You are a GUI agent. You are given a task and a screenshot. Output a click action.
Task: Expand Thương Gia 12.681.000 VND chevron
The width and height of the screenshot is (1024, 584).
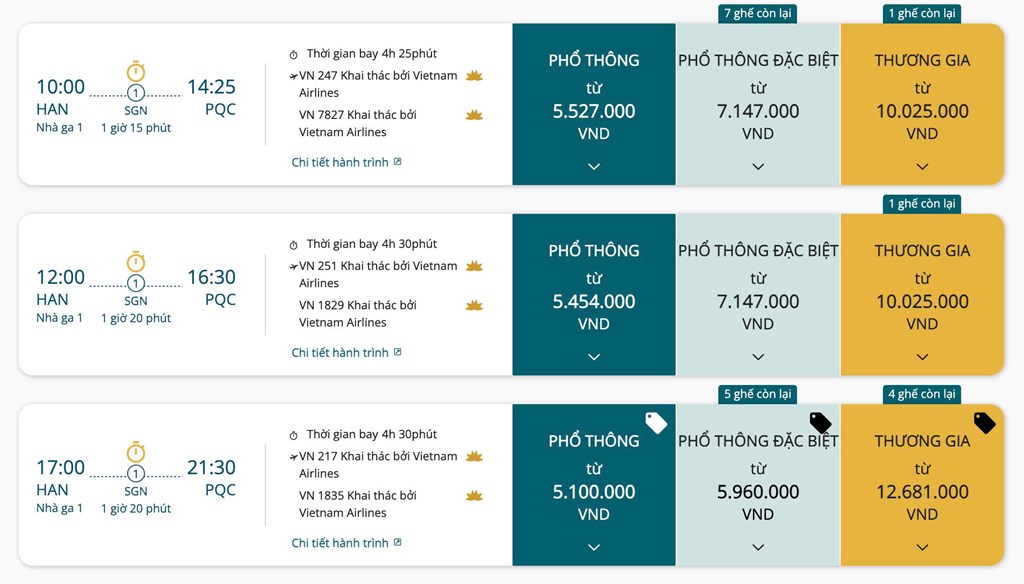pyautogui.click(x=922, y=547)
